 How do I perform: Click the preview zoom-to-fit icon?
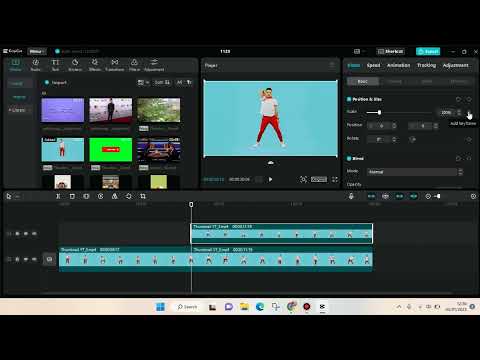click(303, 179)
